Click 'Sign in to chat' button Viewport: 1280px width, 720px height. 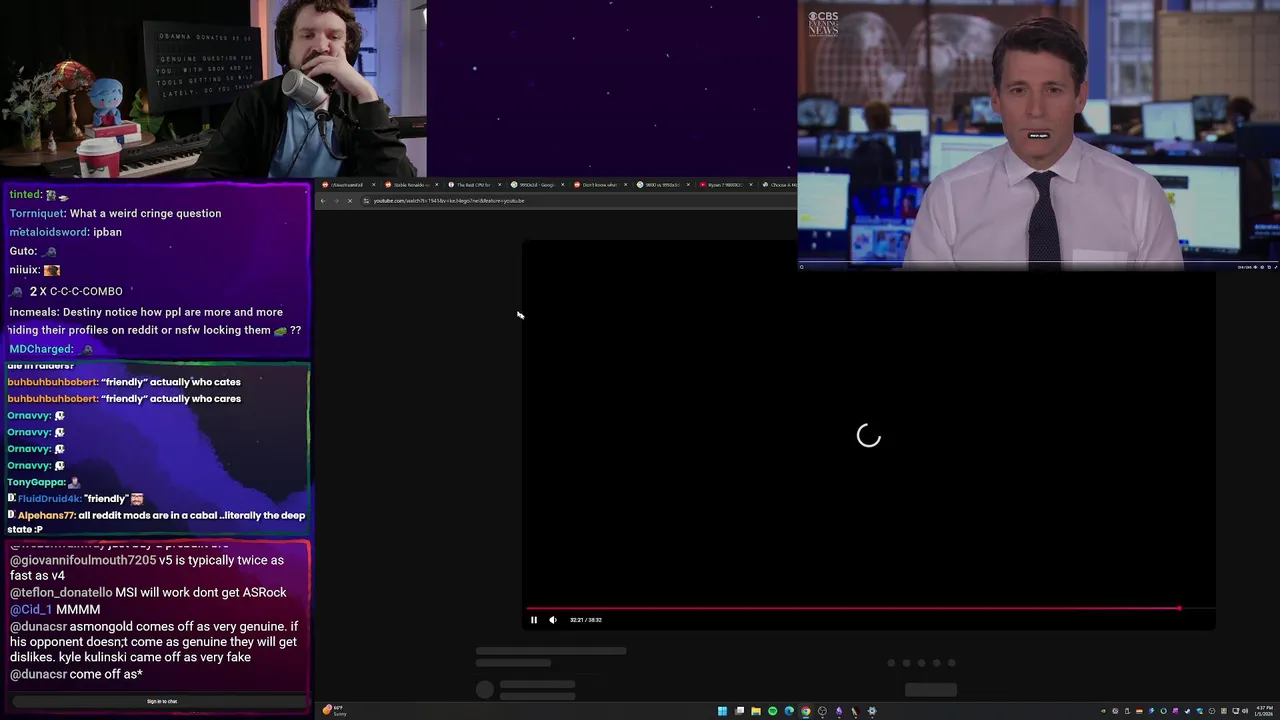(x=162, y=701)
